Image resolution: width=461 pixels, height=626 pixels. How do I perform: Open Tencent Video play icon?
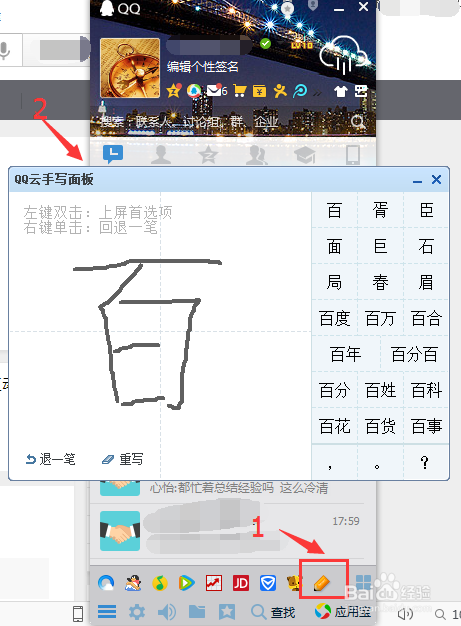186,583
